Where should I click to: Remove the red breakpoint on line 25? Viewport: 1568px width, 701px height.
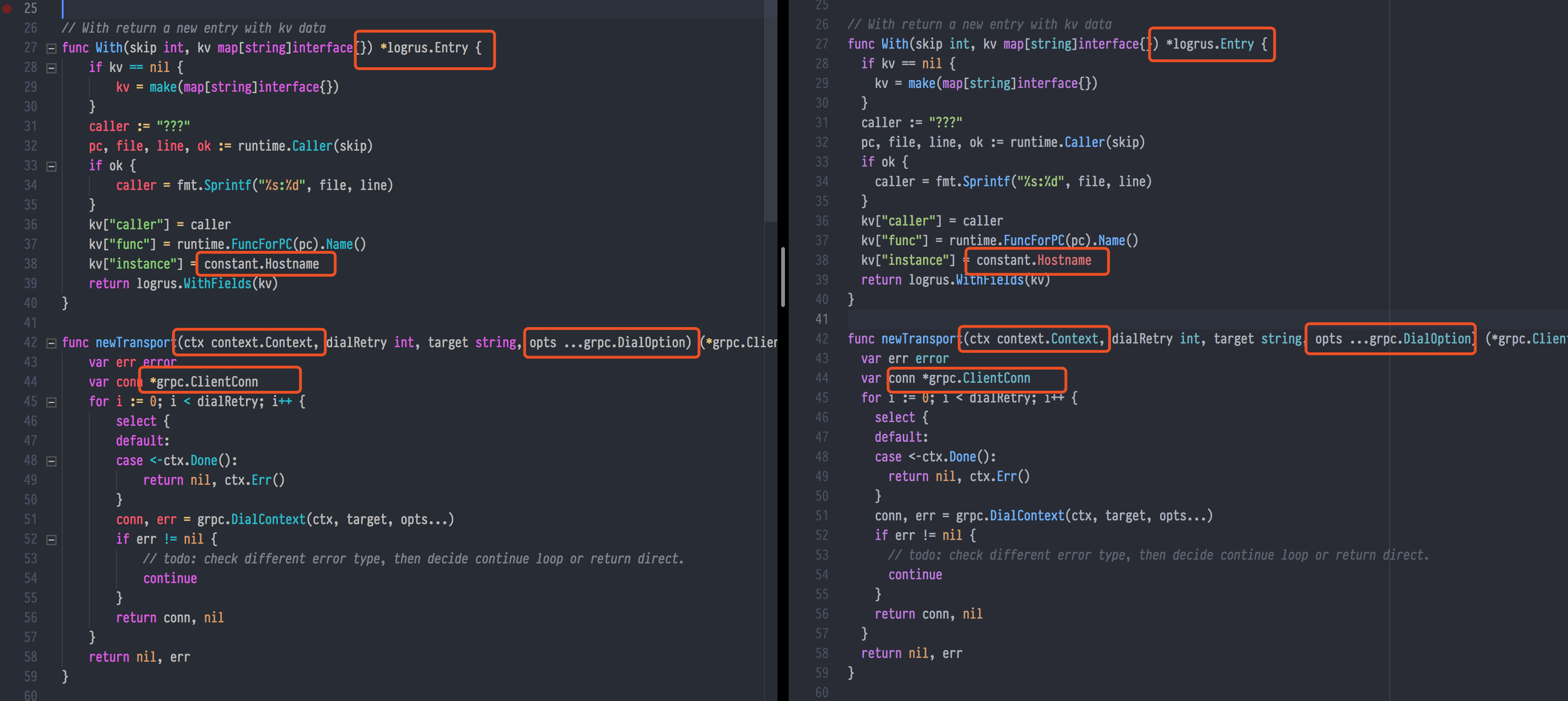tap(7, 8)
